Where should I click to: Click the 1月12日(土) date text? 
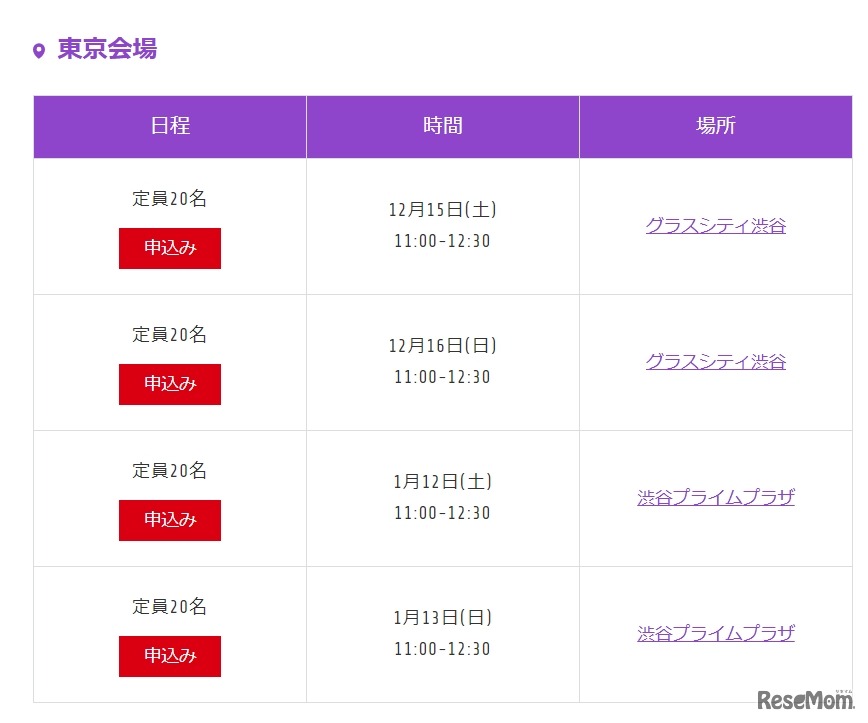(443, 482)
